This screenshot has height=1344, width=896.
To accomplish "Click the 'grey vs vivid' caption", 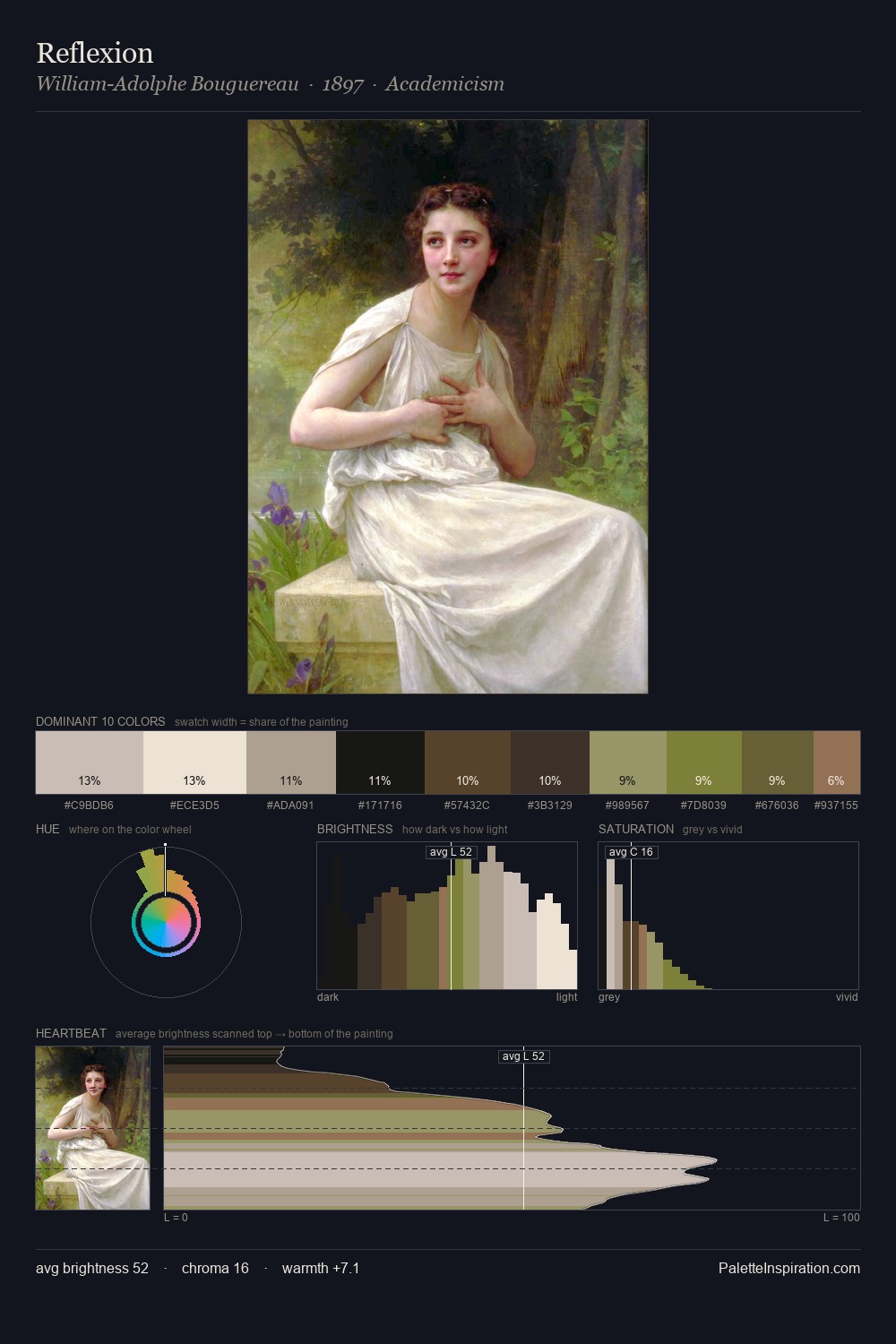I will click(x=712, y=830).
